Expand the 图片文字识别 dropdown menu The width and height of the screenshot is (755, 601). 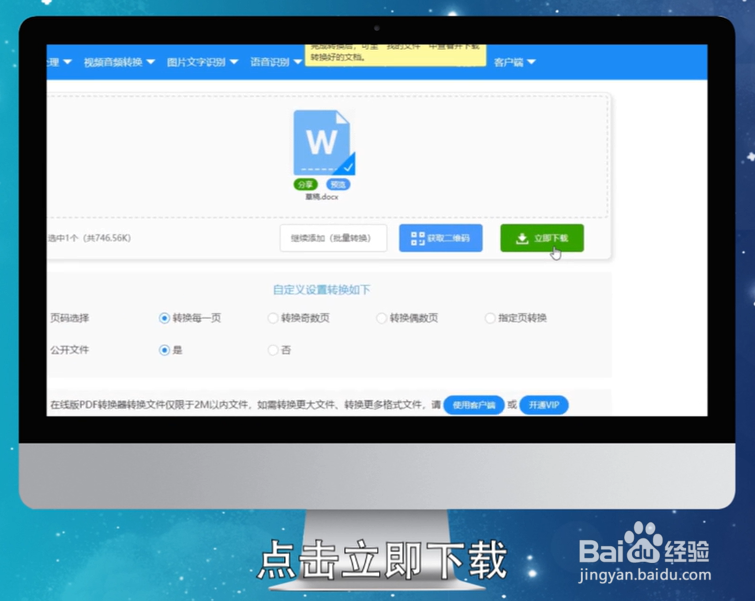(x=202, y=62)
